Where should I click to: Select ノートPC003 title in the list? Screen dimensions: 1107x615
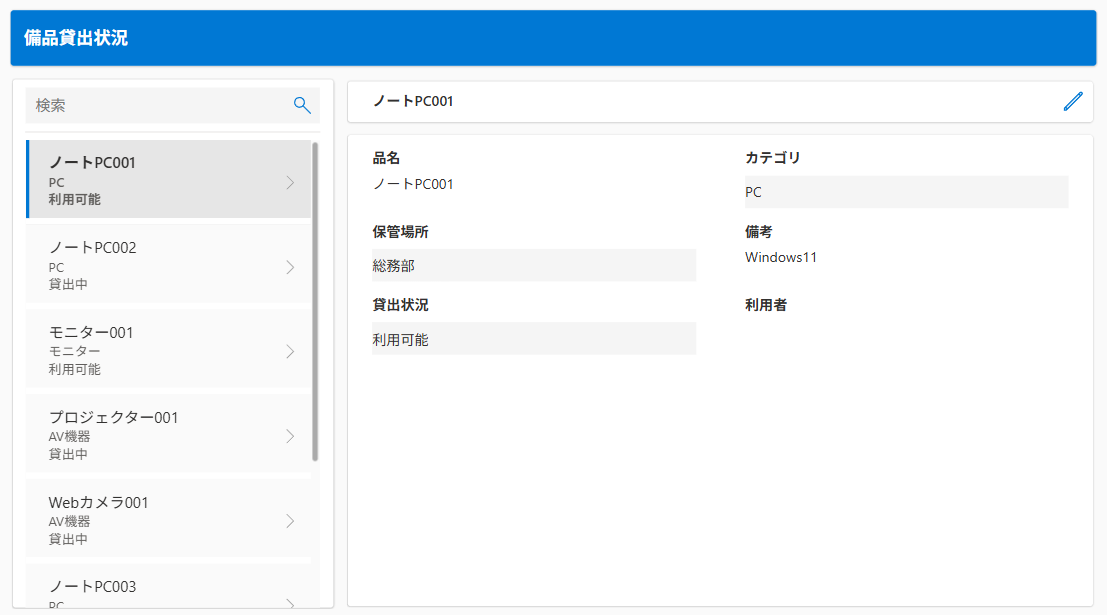pos(92,587)
